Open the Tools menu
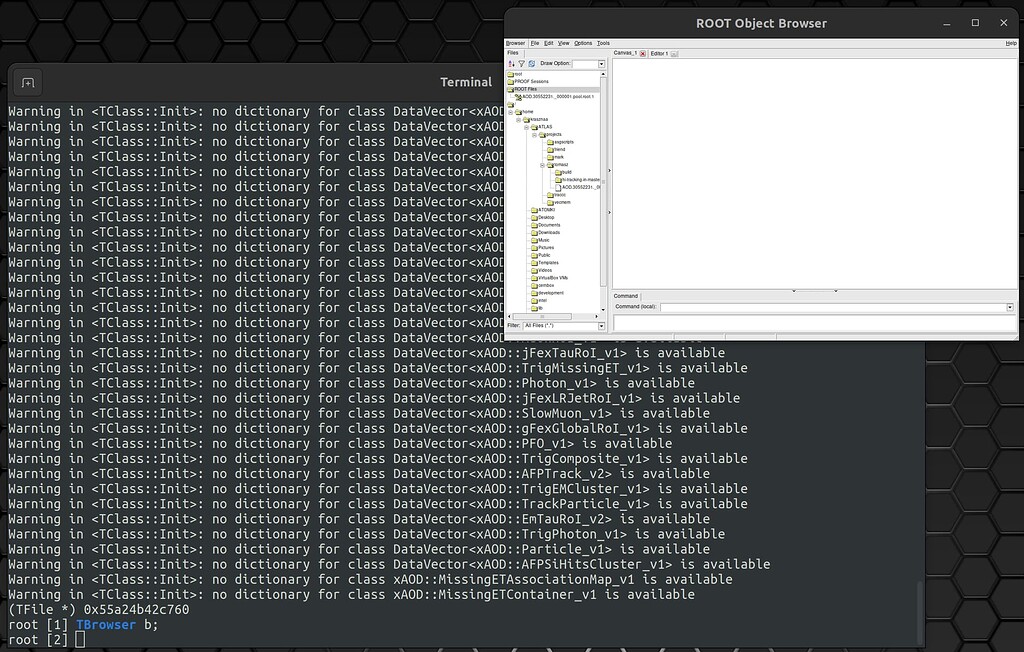Viewport: 1024px width, 652px height. 603,43
